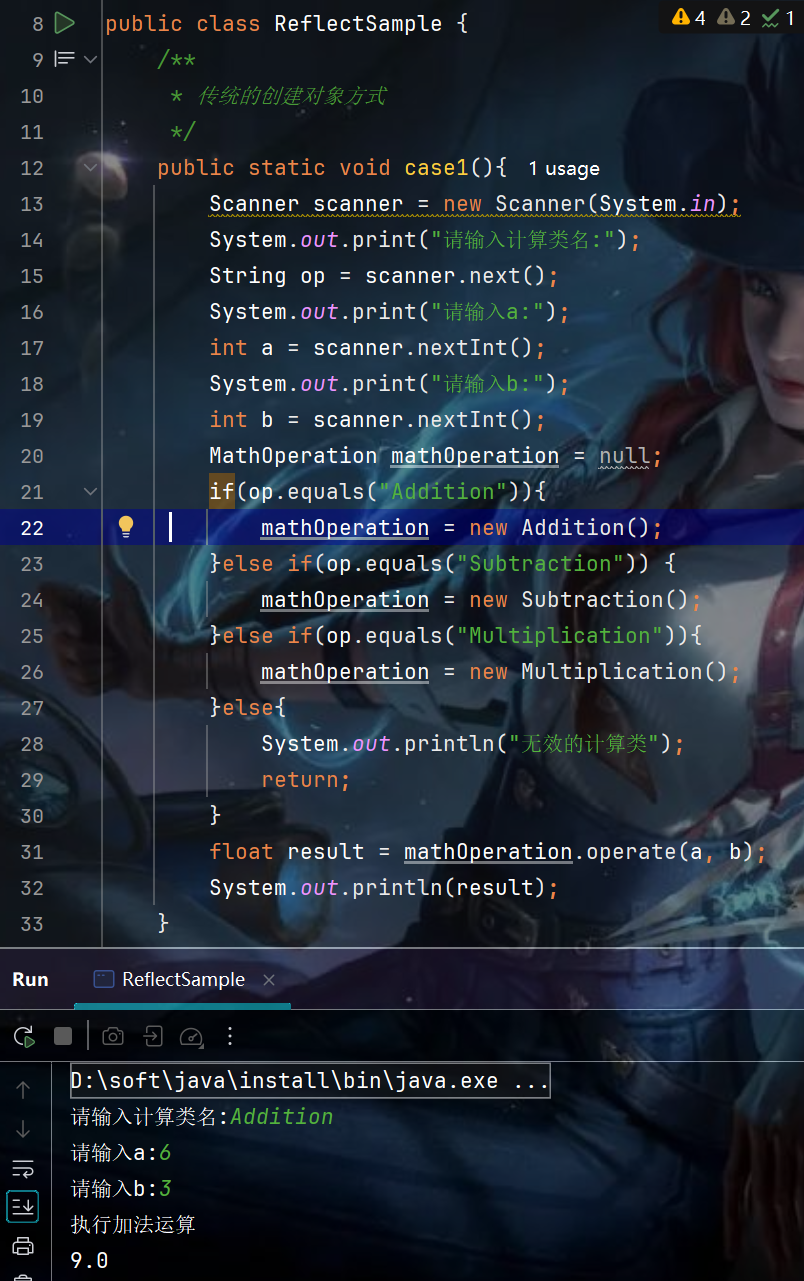
Task: Rerun the ReflectSample application
Action: (x=23, y=1036)
